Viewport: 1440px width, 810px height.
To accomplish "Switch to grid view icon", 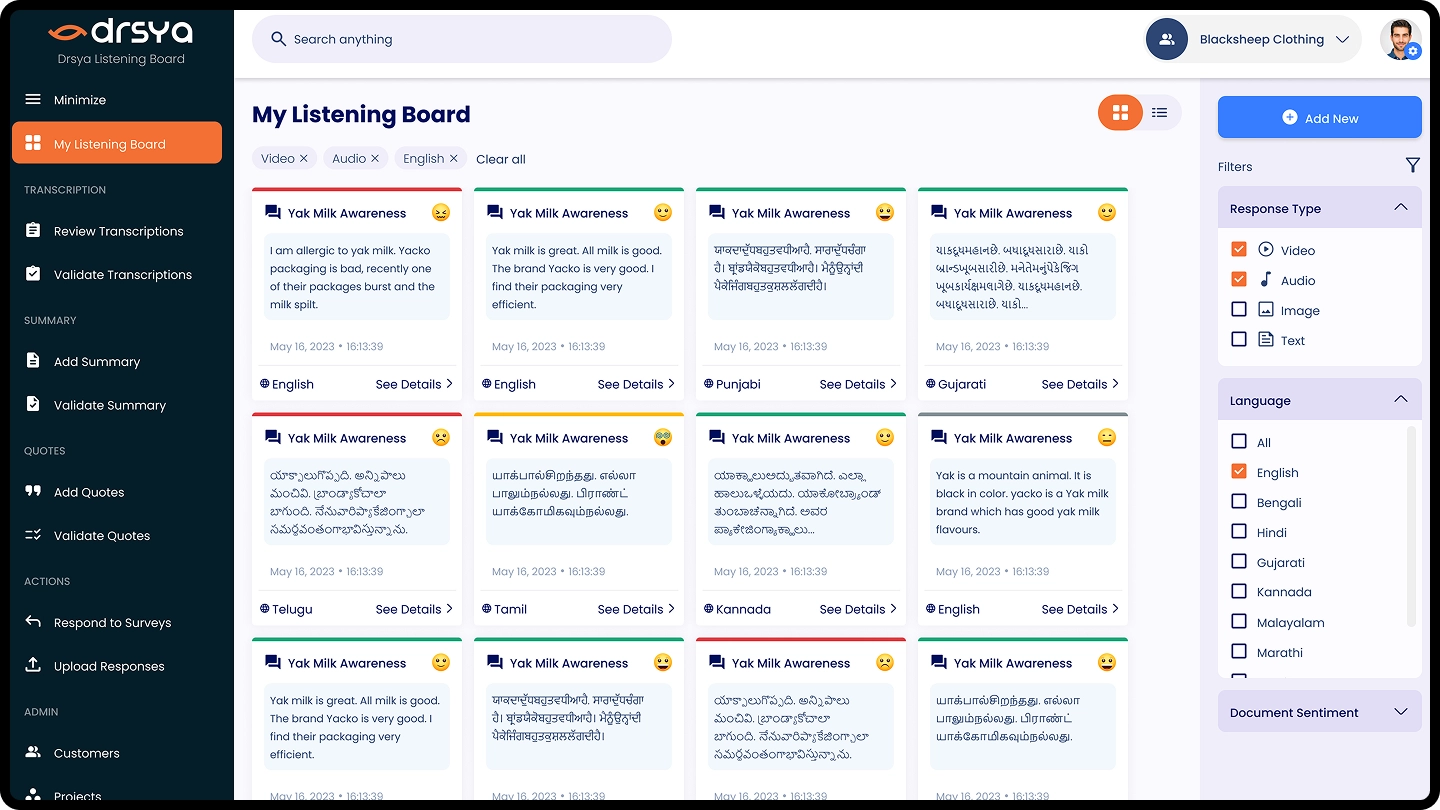I will coord(1120,113).
